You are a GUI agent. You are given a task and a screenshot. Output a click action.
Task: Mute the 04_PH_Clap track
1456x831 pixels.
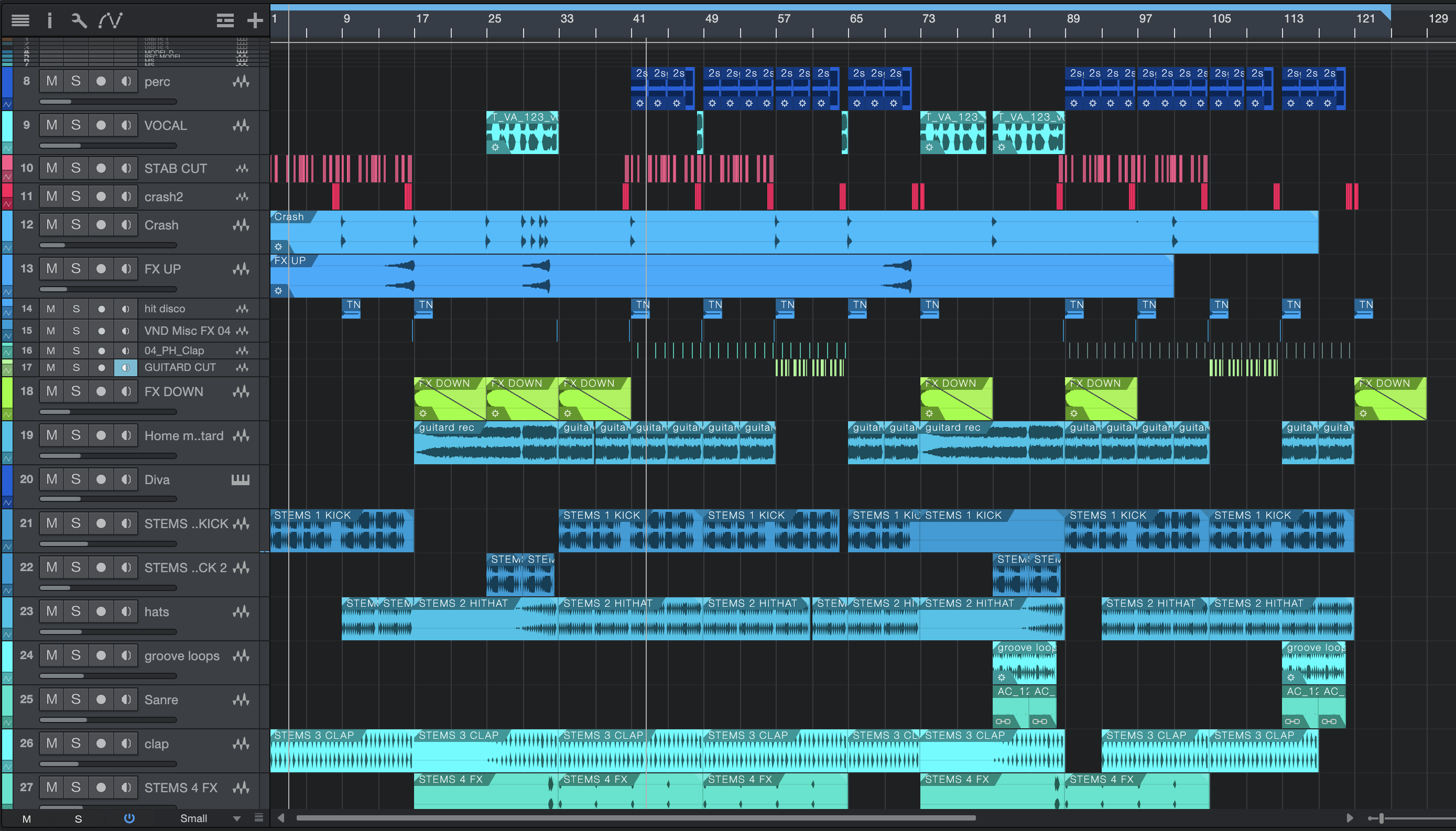(x=51, y=351)
